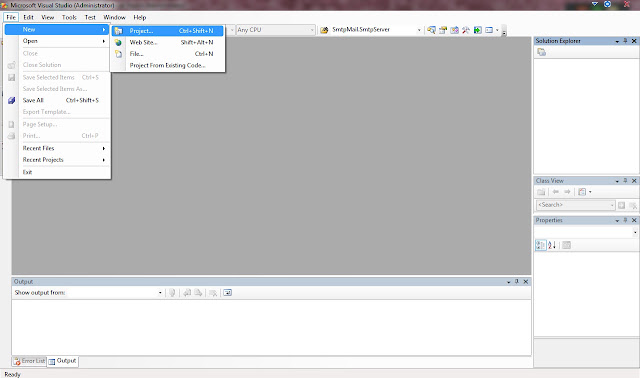Click the icon beside the SmtpMail.SmtpServer box
640x378 pixels.
click(324, 30)
